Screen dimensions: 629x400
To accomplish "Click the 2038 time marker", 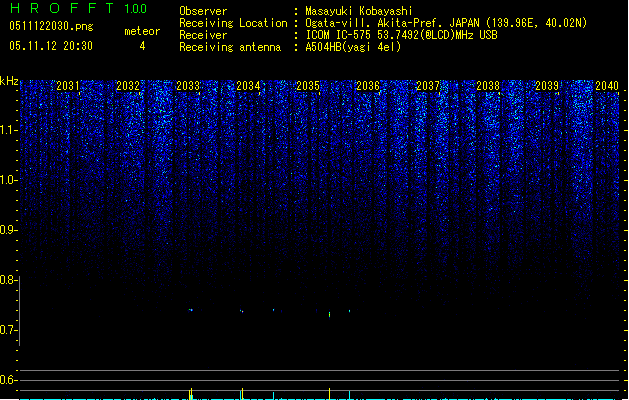I will pos(488,85).
